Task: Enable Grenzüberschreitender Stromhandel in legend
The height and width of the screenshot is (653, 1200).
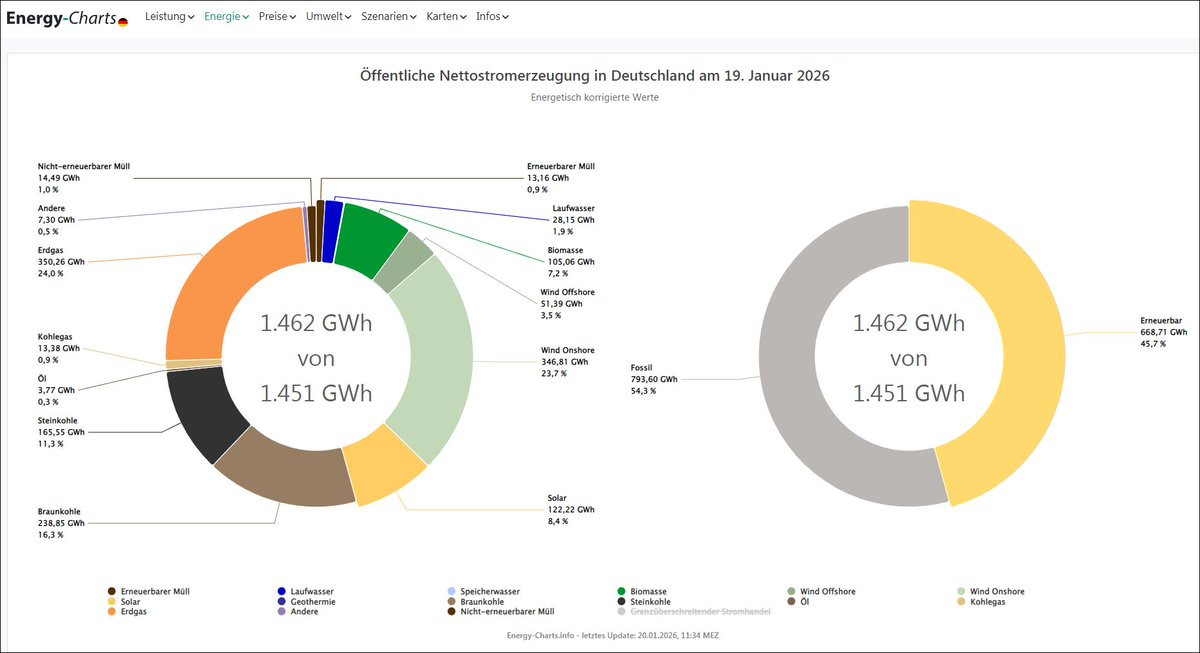Action: click(x=700, y=612)
